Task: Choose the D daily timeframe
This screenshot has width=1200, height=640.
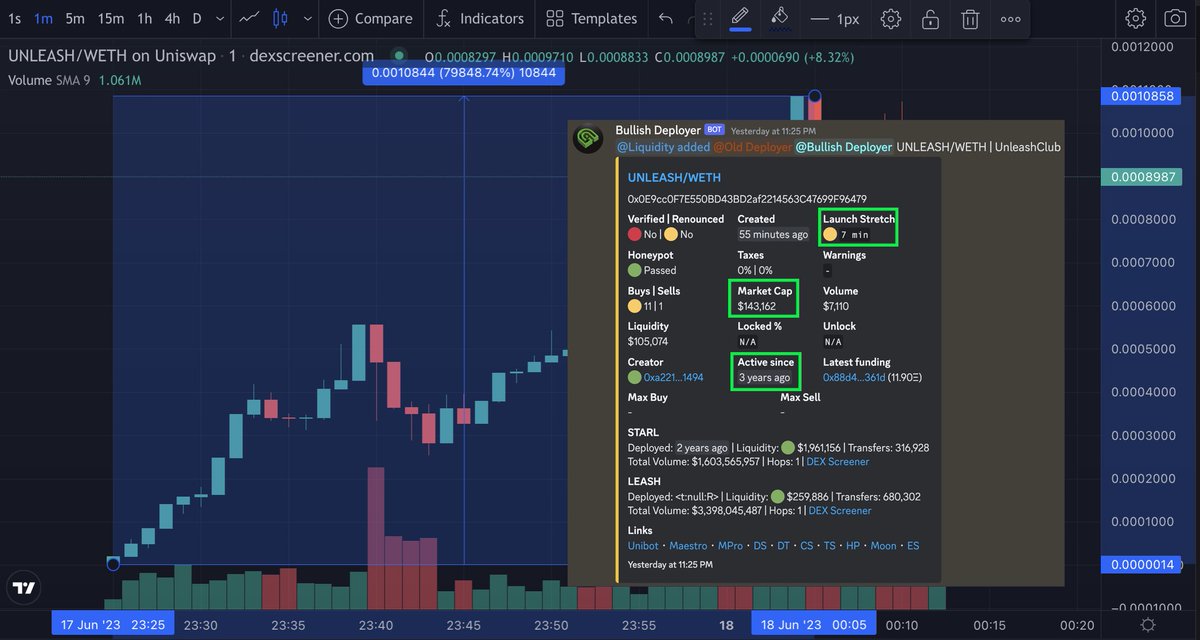Action: (x=197, y=18)
